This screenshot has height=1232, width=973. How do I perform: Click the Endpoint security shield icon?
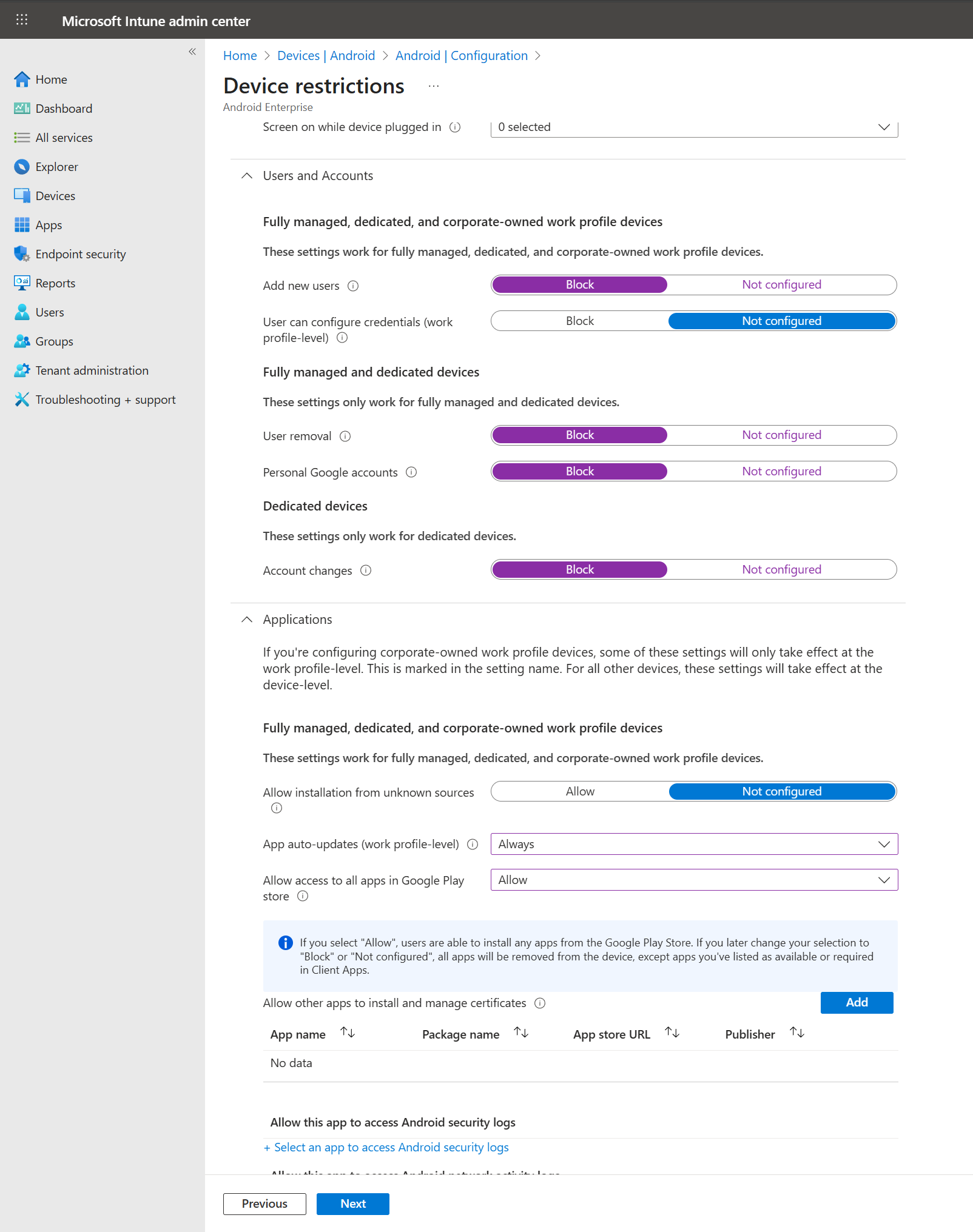tap(22, 254)
